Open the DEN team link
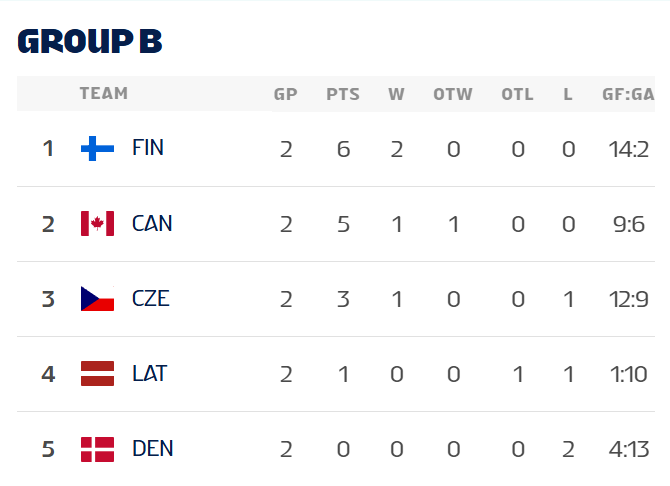Screen dimensions: 670x486 152,448
